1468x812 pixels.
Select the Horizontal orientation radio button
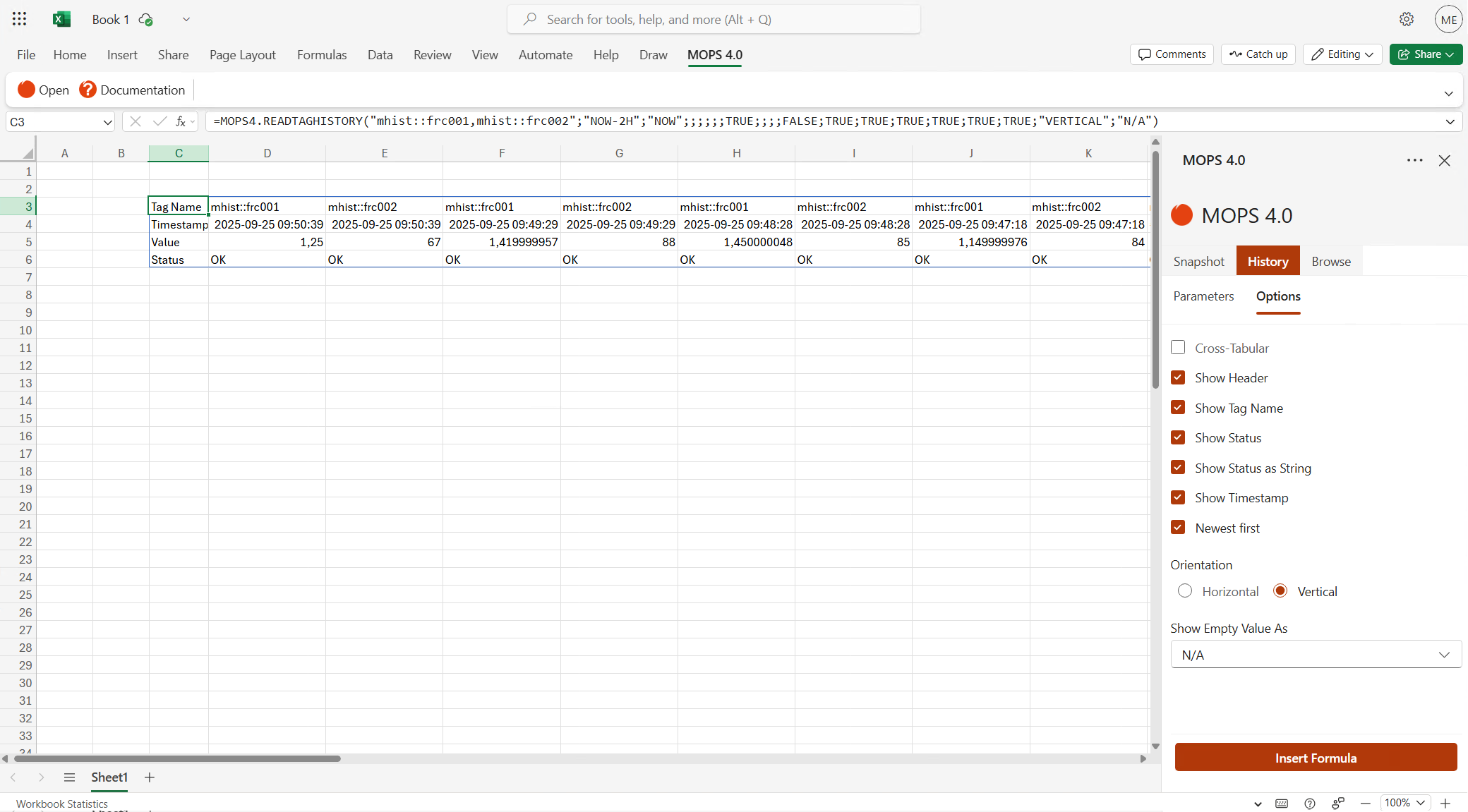[x=1185, y=590]
